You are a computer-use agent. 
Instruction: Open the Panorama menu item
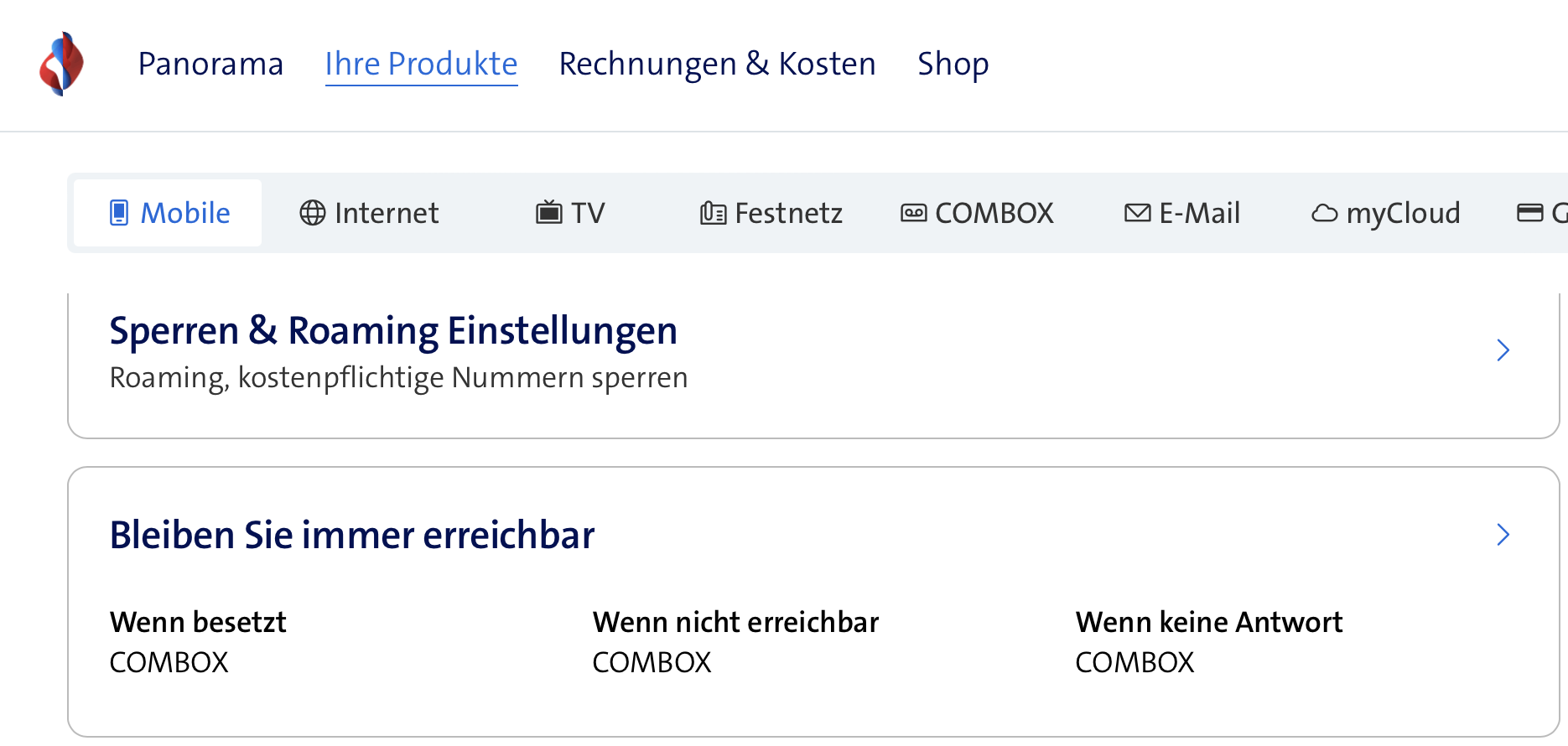coord(210,65)
